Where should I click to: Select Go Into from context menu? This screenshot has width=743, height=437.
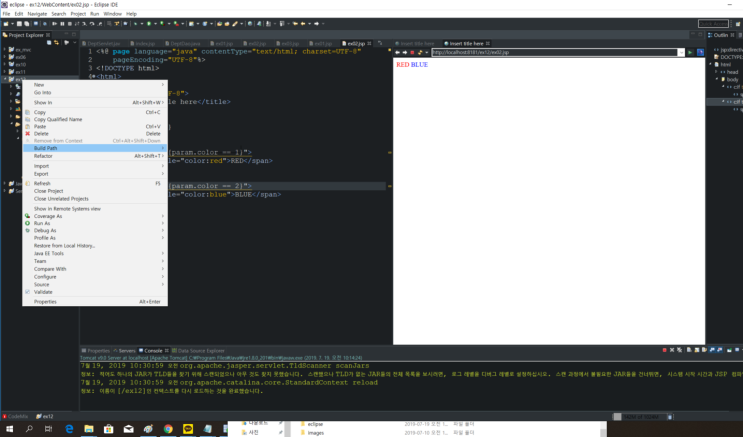point(95,92)
